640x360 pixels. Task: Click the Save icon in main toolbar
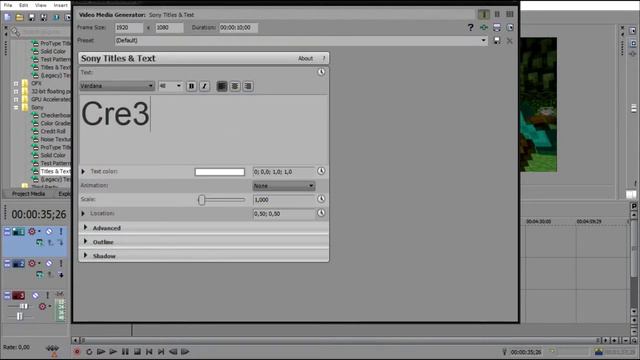pos(31,17)
